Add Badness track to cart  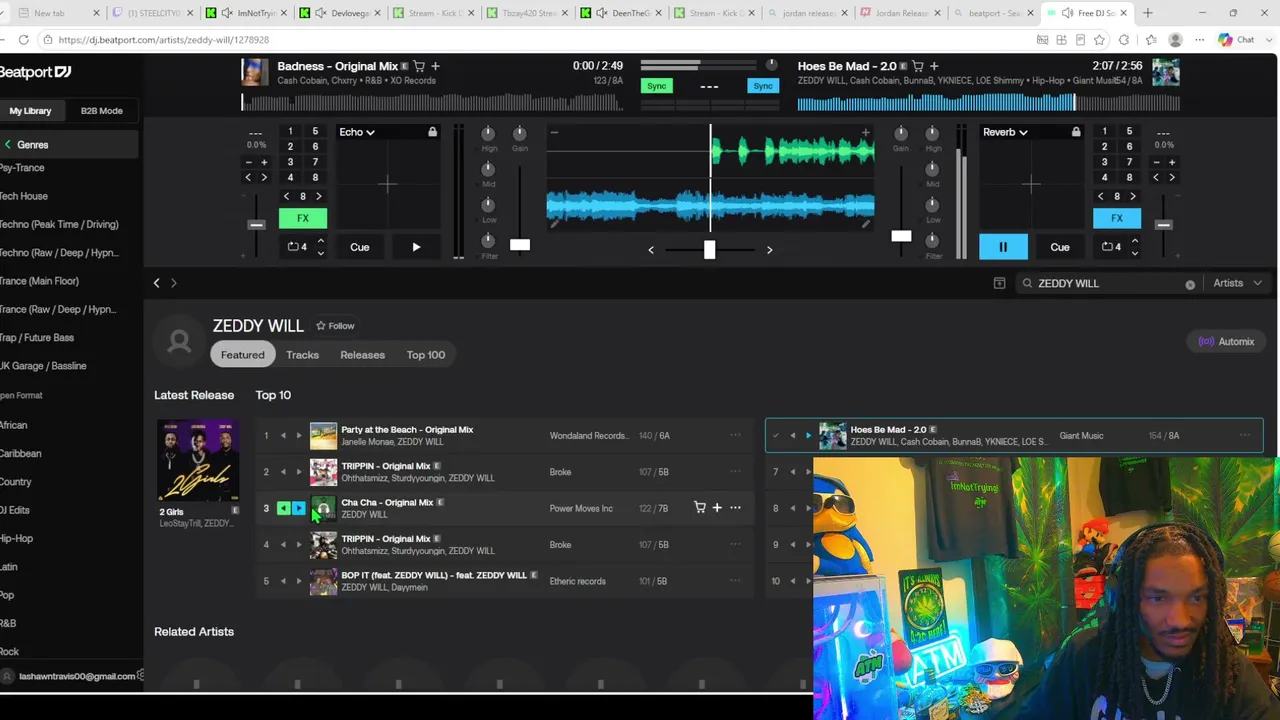pos(419,66)
